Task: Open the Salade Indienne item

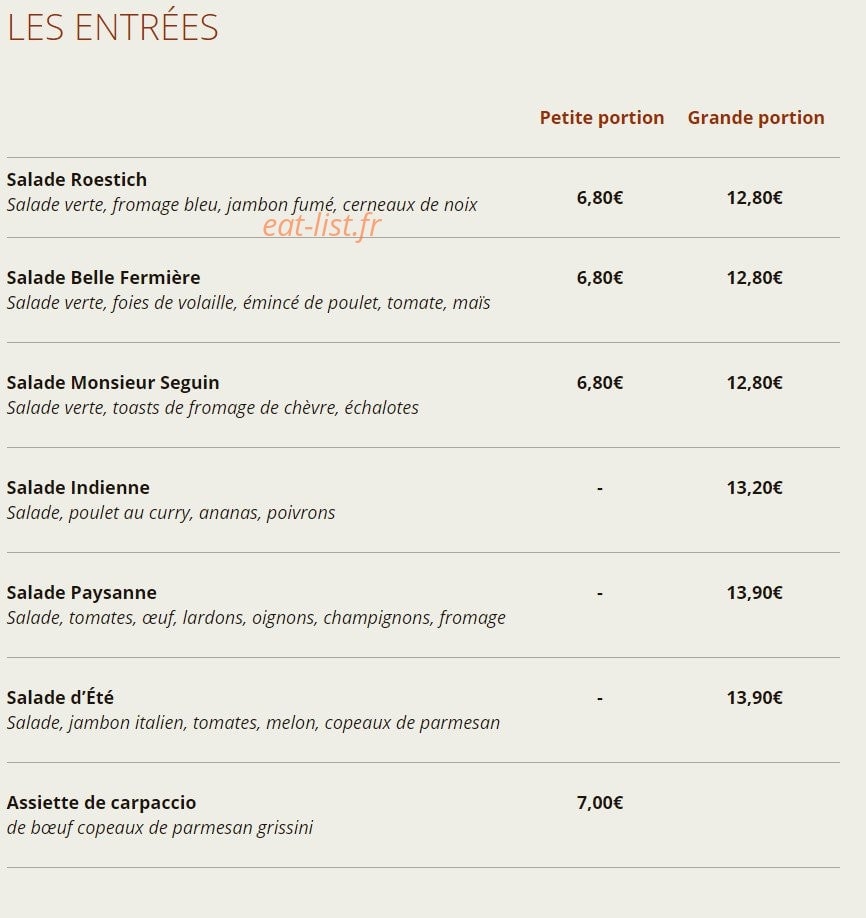Action: 78,487
